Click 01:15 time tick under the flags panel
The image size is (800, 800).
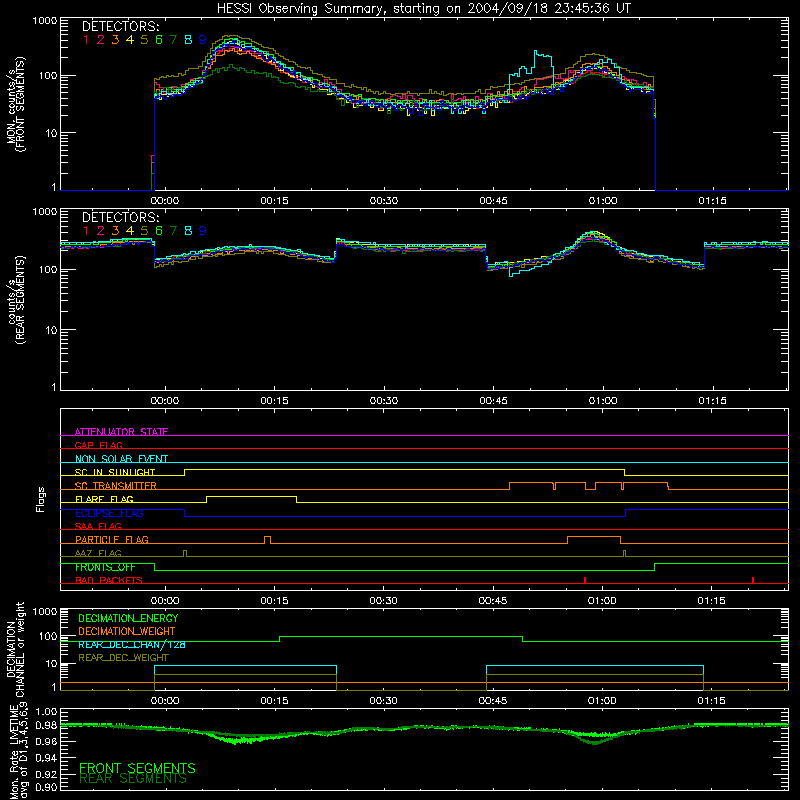point(711,601)
